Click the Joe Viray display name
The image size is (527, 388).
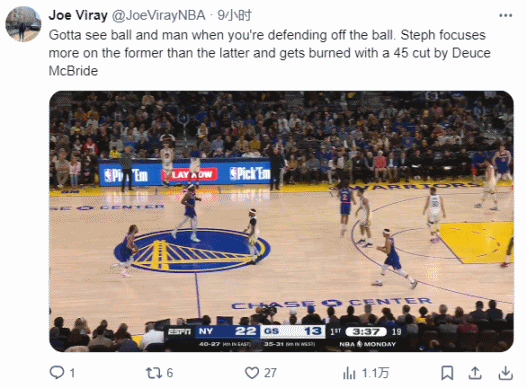pyautogui.click(x=78, y=15)
